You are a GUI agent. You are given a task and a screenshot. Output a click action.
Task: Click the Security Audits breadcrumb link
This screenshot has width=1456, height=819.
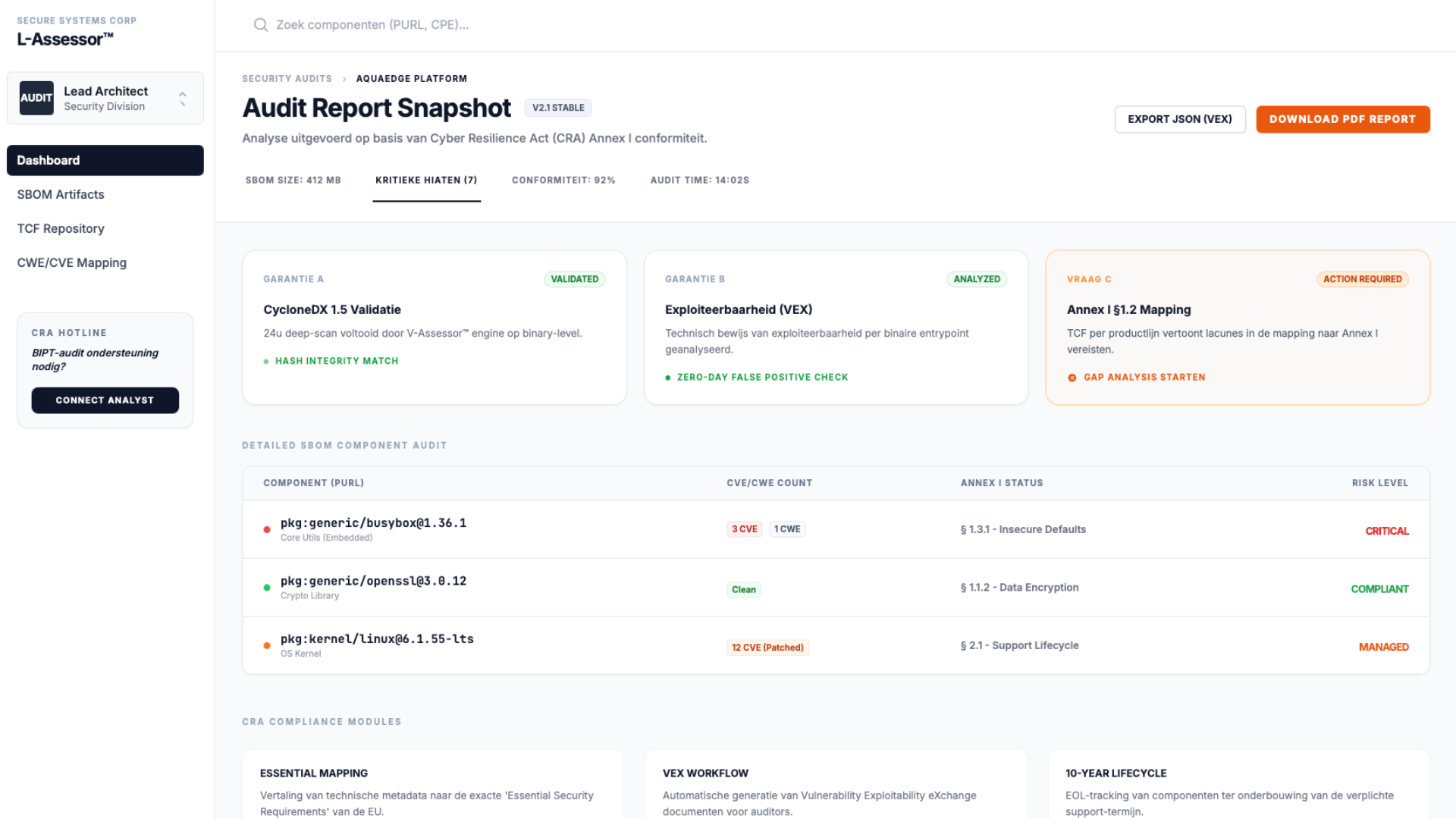coord(287,79)
